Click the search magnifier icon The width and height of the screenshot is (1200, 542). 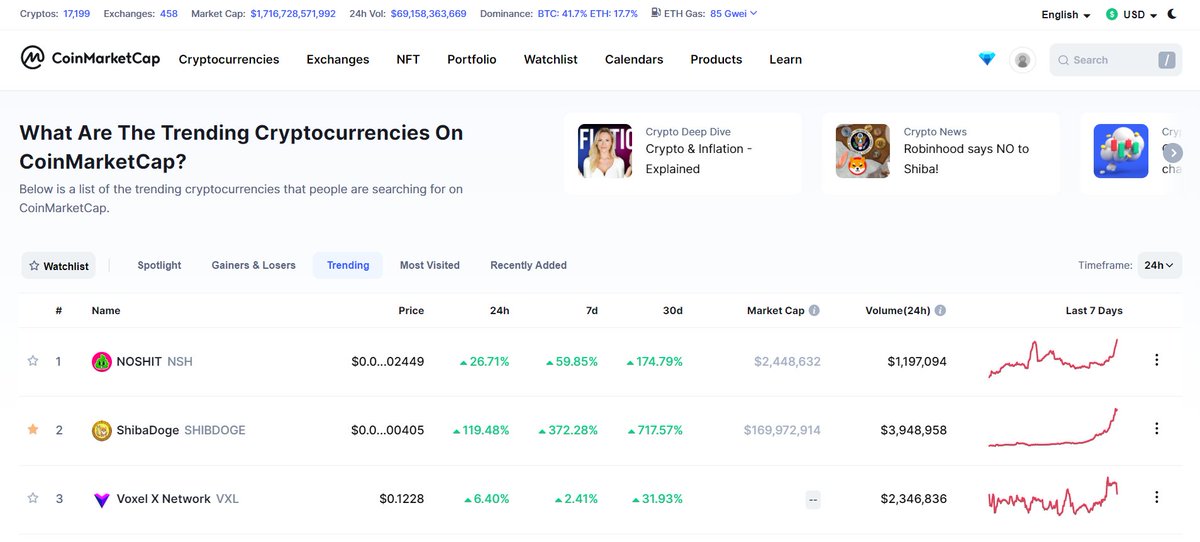point(1064,60)
